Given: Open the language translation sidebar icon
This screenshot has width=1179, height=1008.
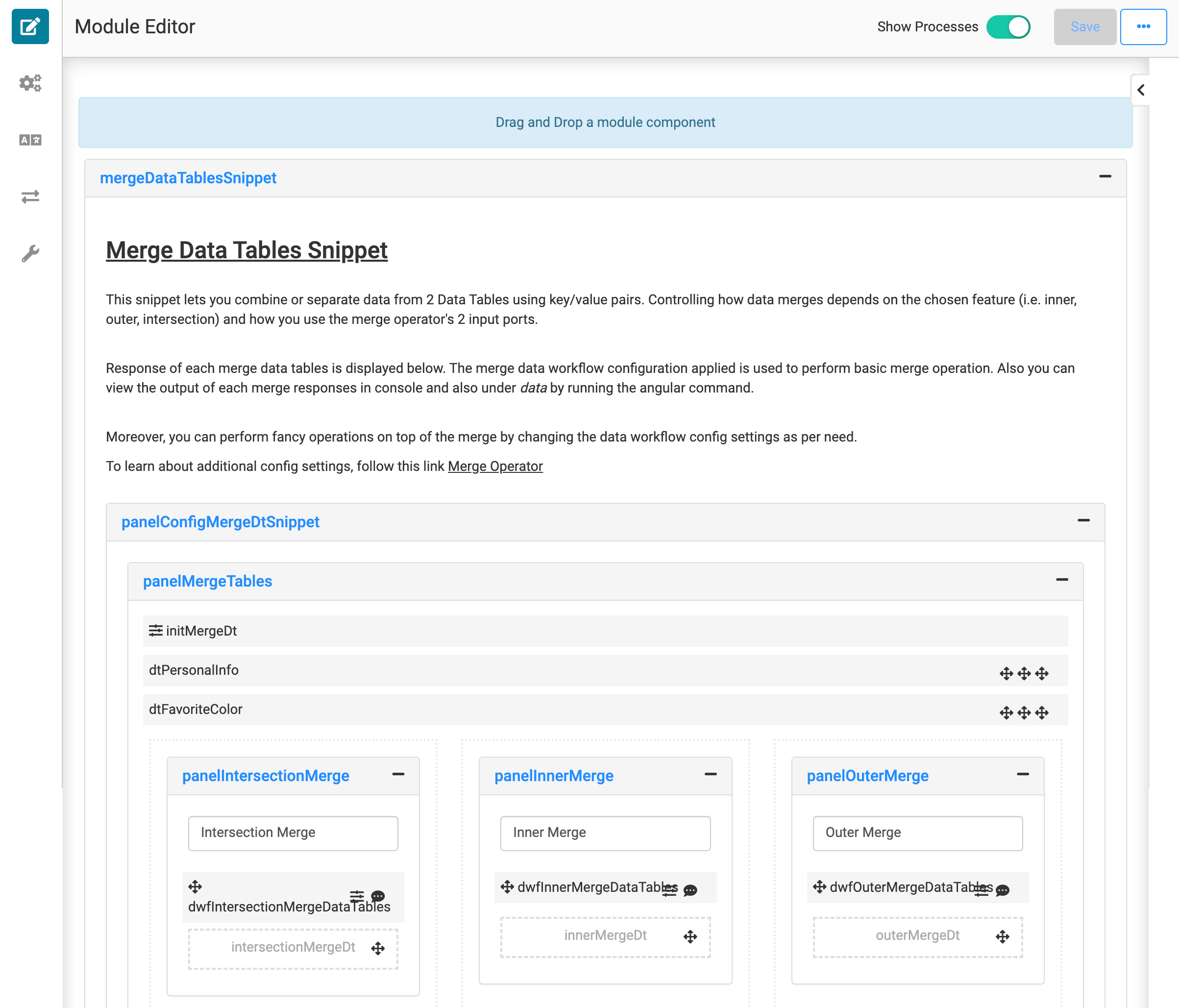Looking at the screenshot, I should (30, 140).
